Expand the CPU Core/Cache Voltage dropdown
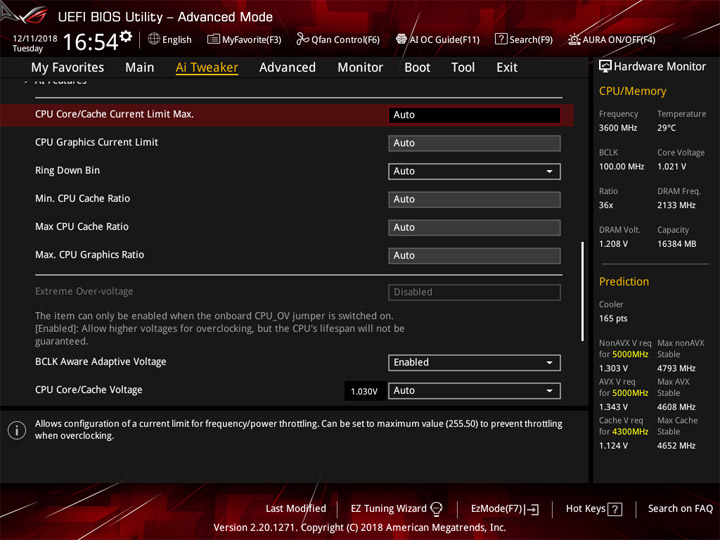Image resolution: width=720 pixels, height=540 pixels. tap(474, 390)
